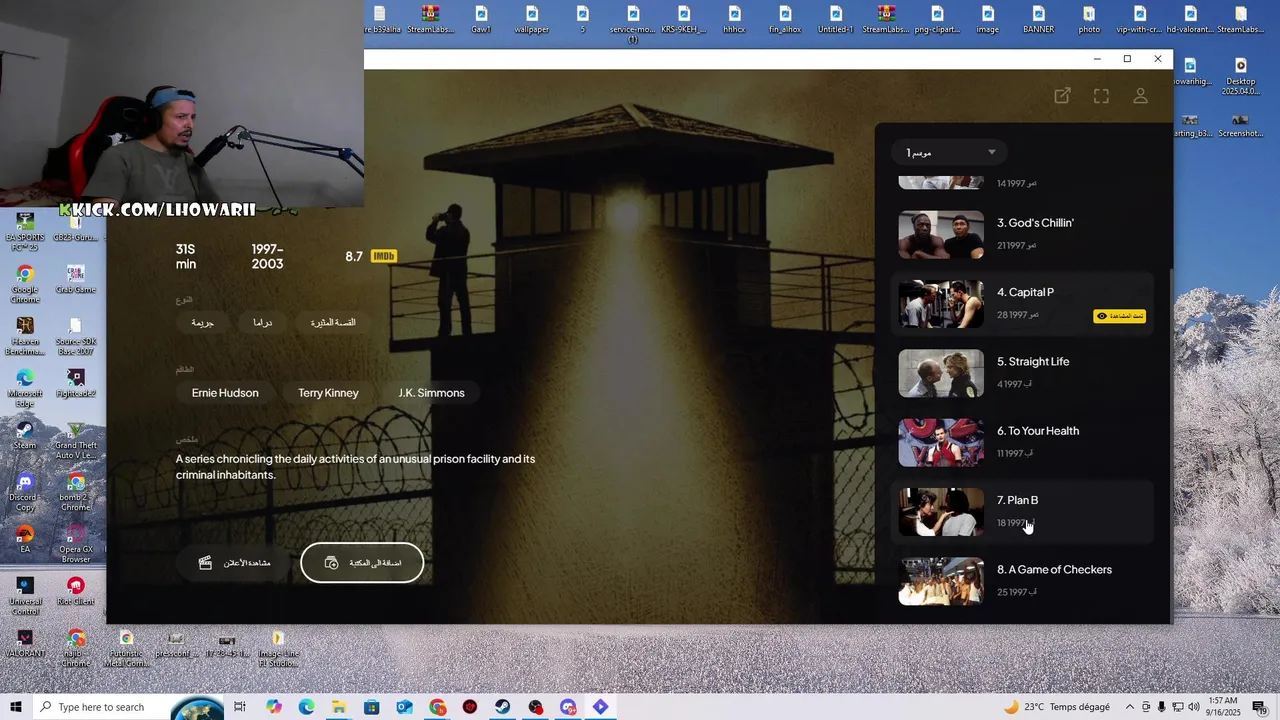The width and height of the screenshot is (1280, 720).
Task: Open Opera GX Browser desktop shortcut
Action: pos(76,544)
